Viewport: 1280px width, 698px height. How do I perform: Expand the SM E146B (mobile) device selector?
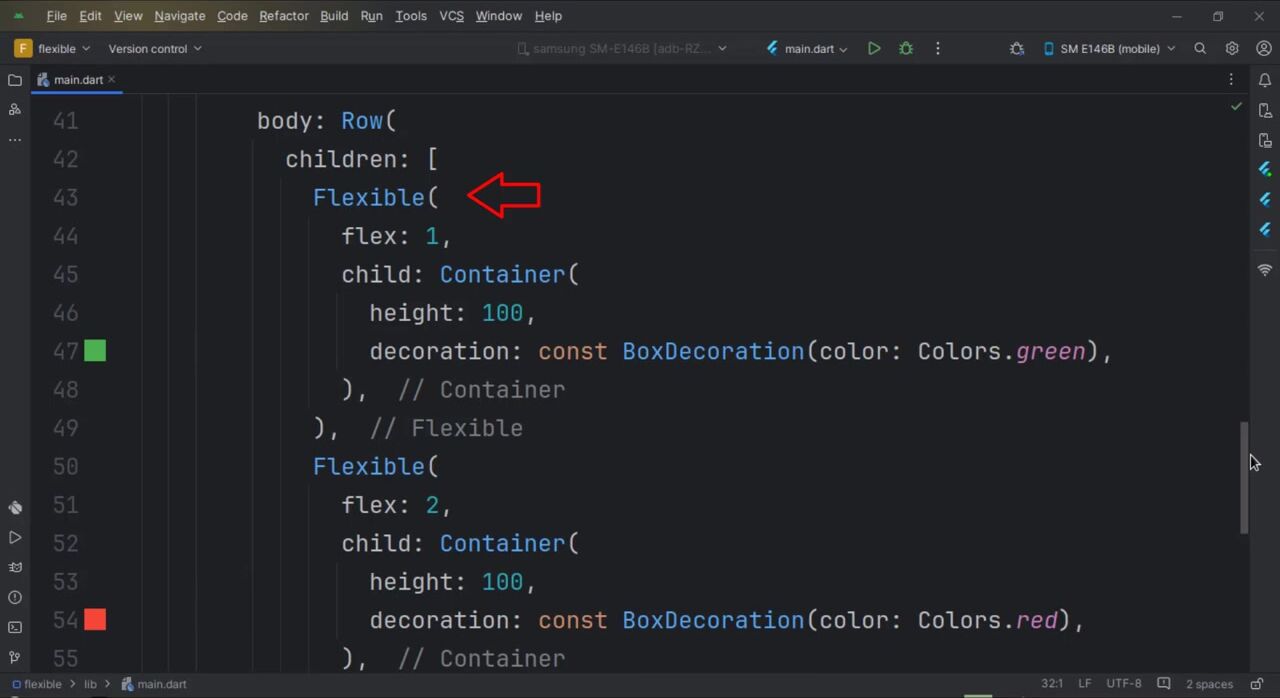coord(1109,48)
